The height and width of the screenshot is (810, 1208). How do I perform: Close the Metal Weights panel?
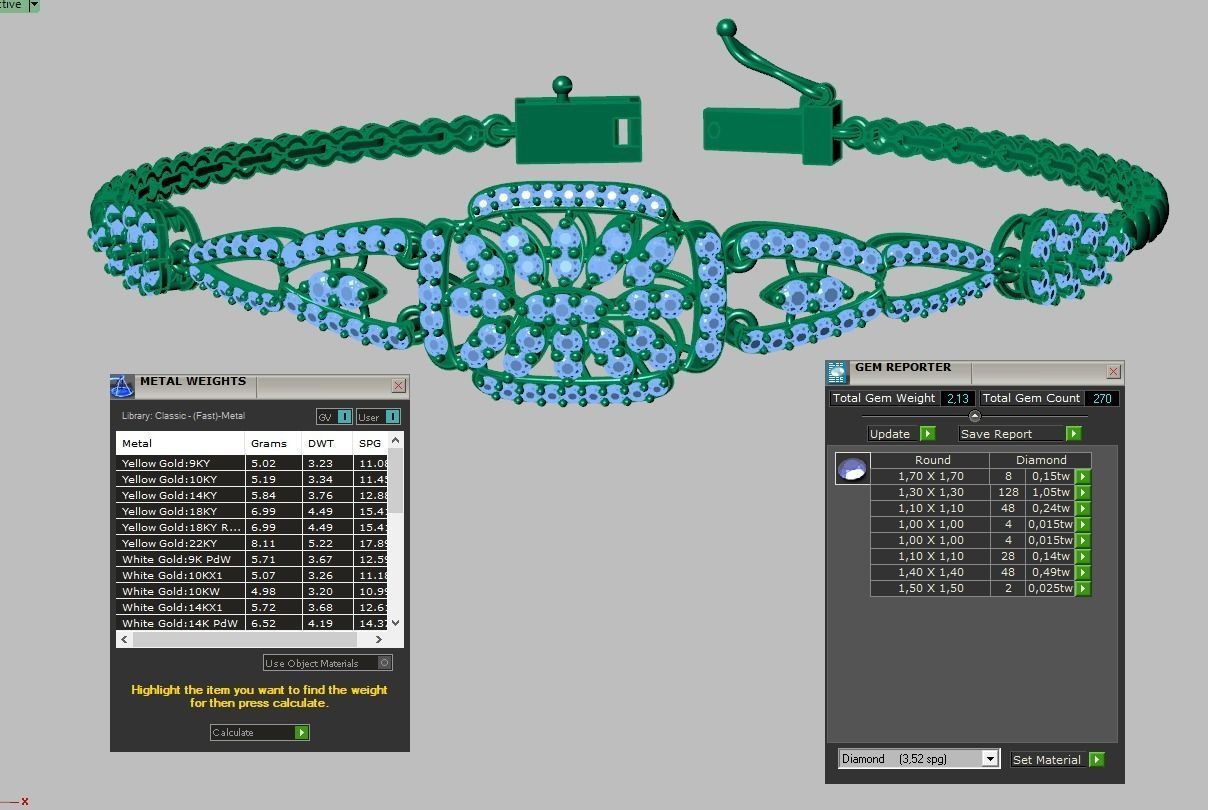tap(398, 385)
